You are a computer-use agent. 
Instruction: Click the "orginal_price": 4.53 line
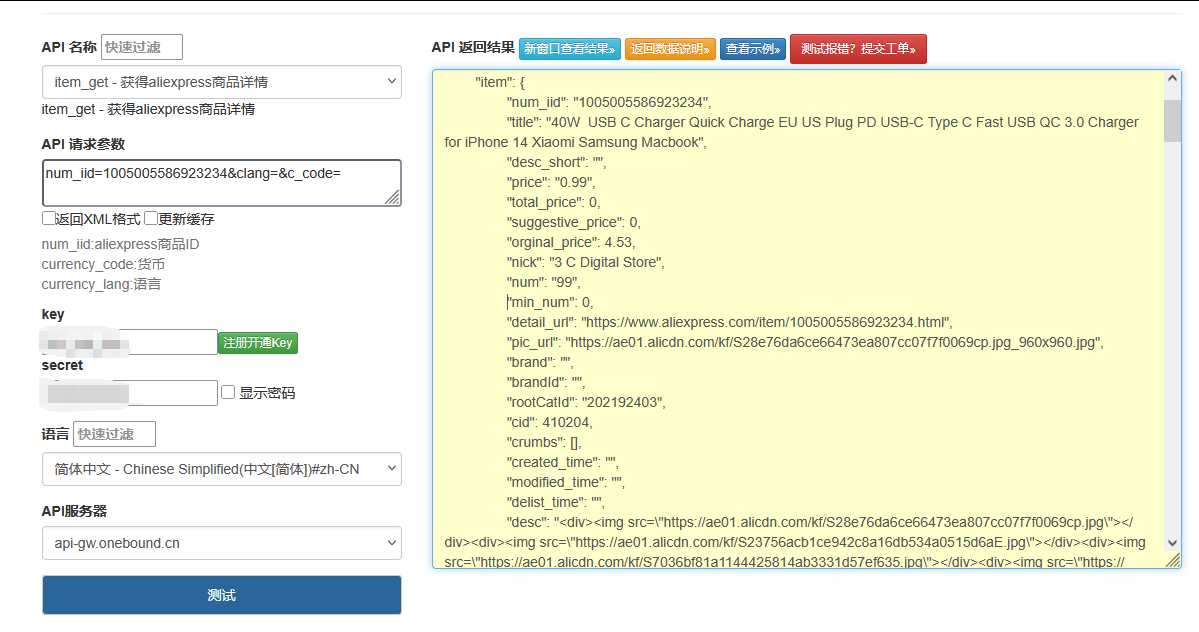(x=570, y=242)
